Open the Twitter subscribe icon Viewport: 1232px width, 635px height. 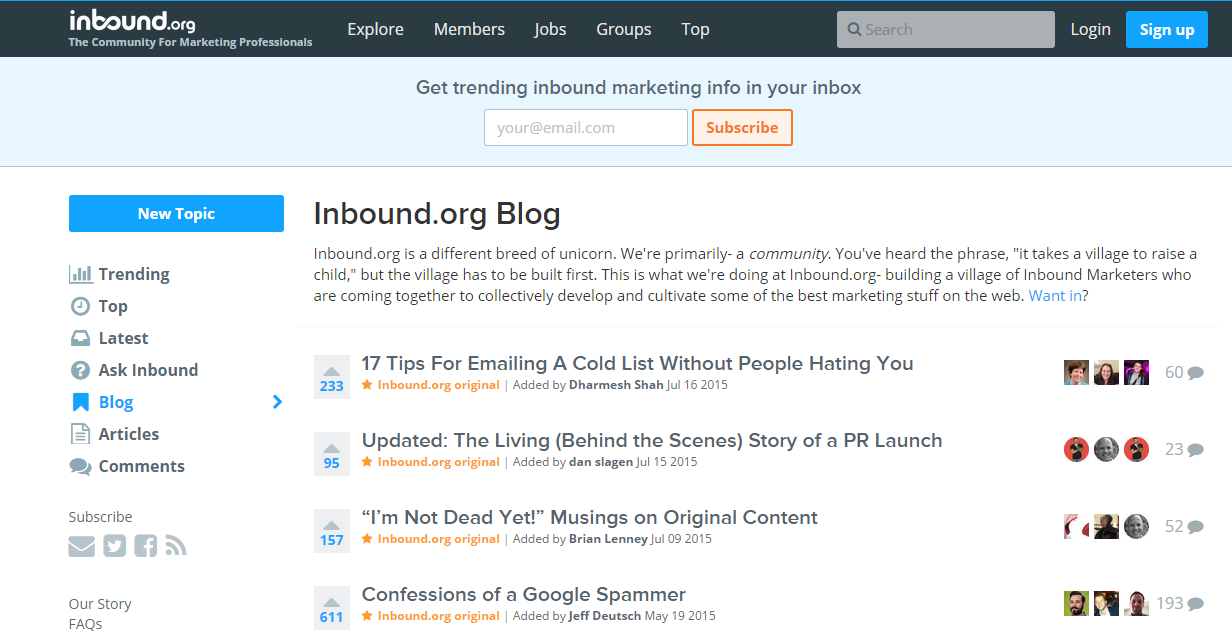[x=115, y=546]
